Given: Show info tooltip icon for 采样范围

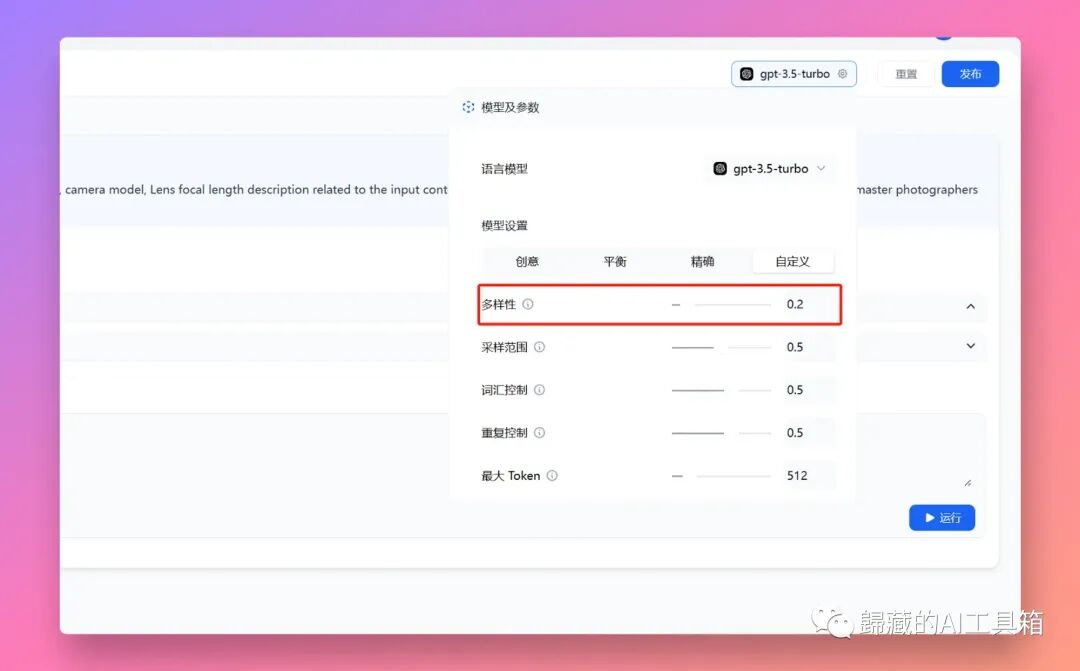Looking at the screenshot, I should click(x=539, y=347).
